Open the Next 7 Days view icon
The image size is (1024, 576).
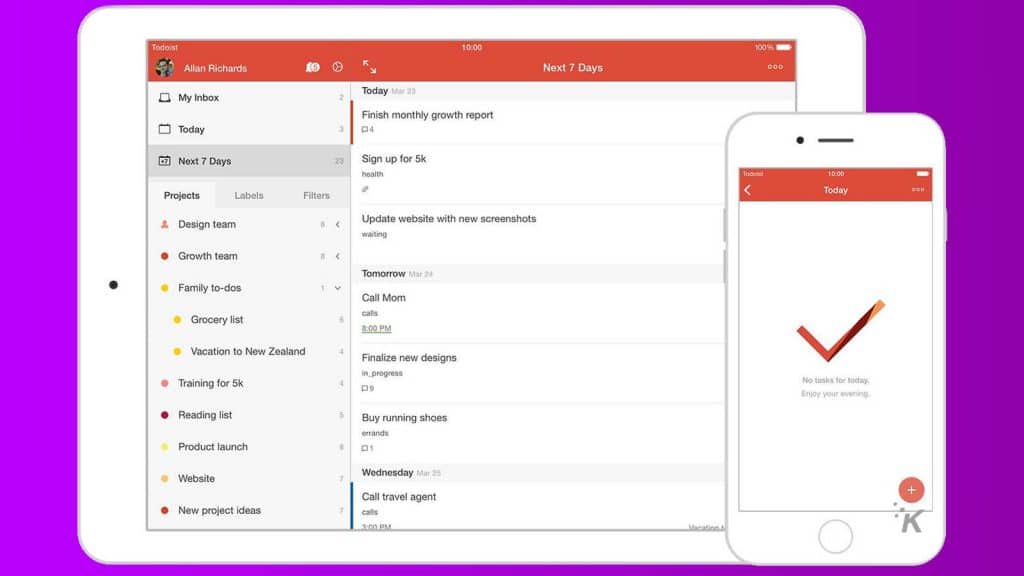[165, 160]
